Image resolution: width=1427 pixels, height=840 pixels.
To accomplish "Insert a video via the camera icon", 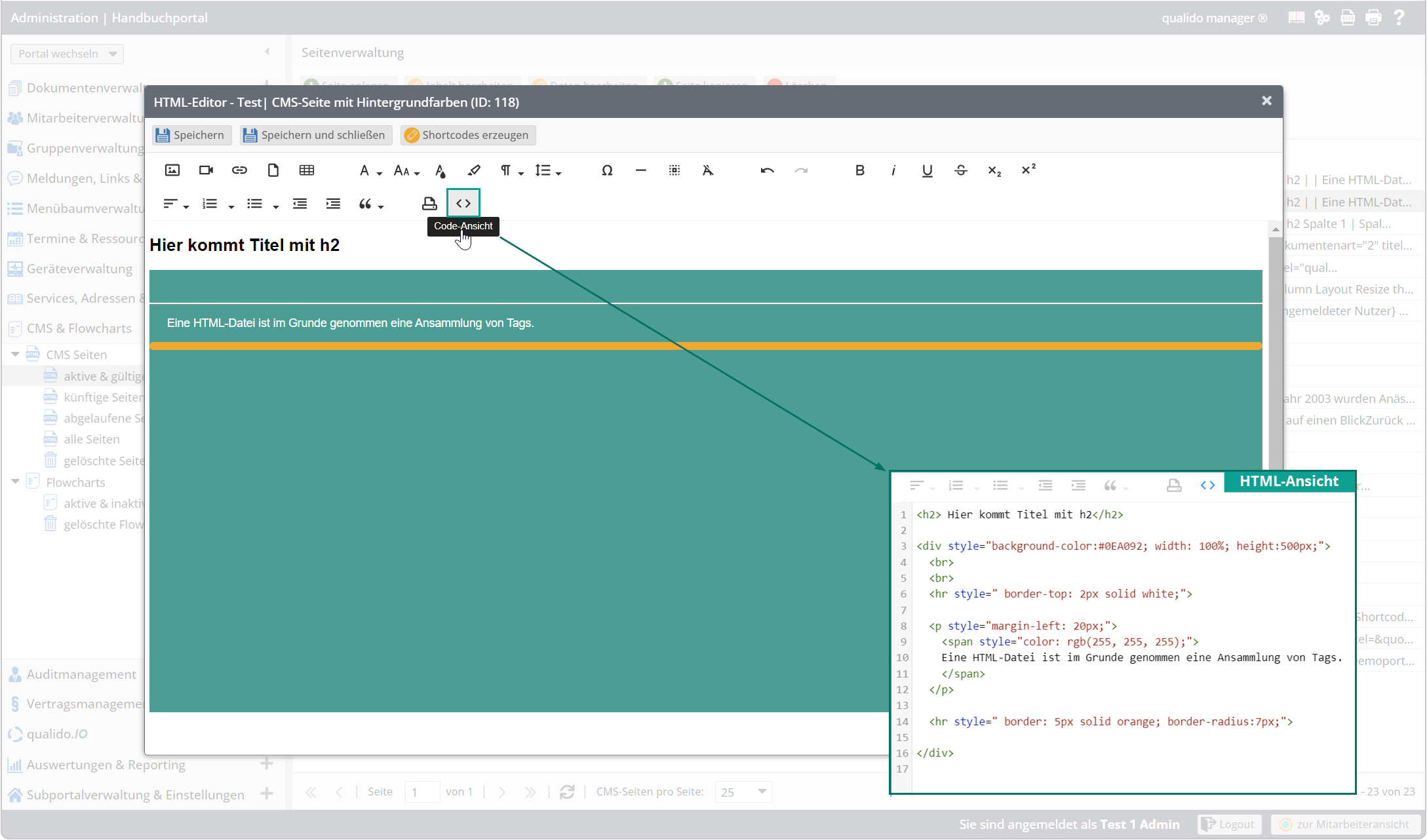I will click(206, 170).
